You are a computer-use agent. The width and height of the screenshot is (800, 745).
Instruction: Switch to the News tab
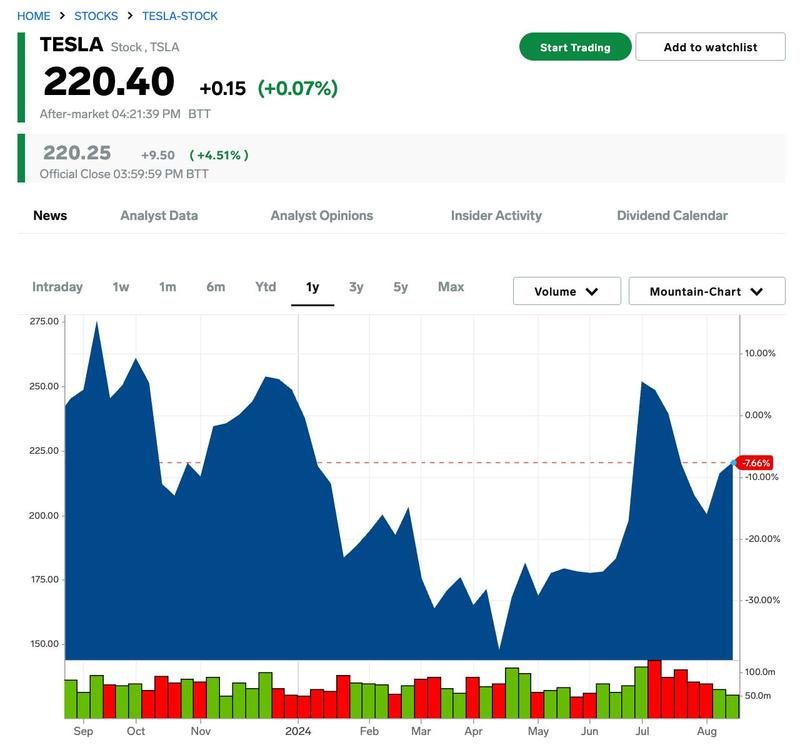50,215
